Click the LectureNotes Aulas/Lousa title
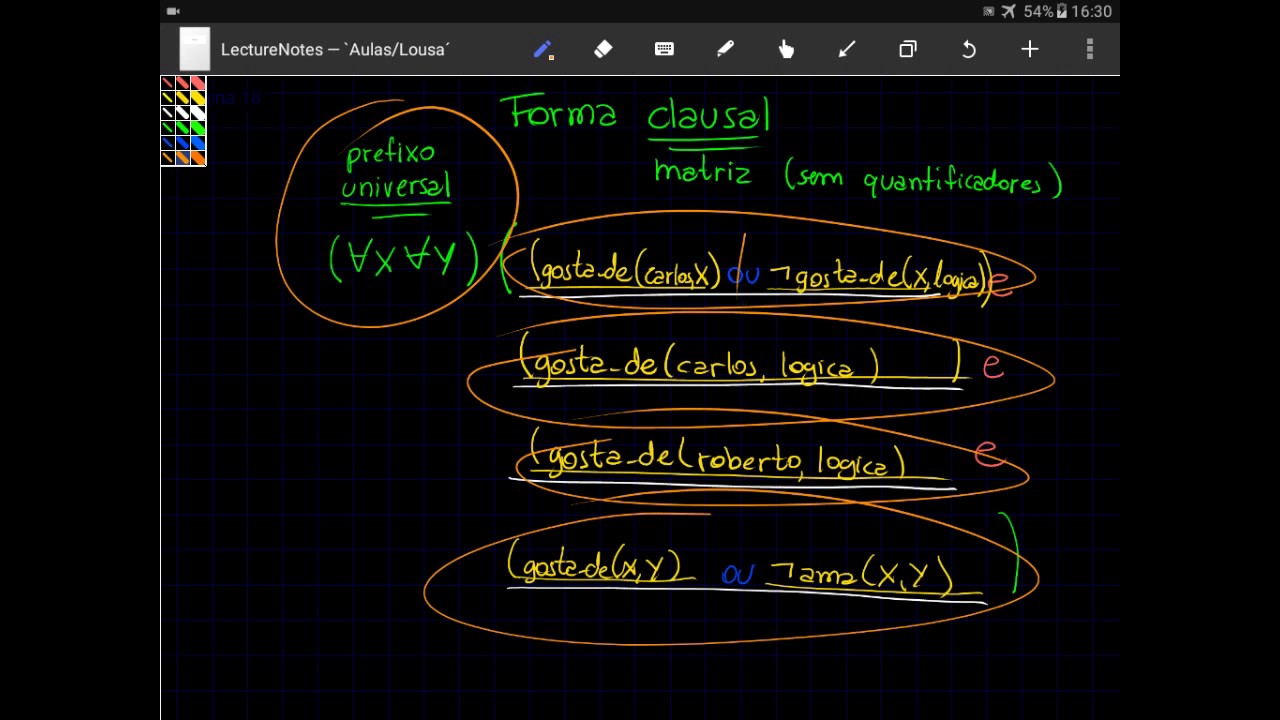Screen dimensions: 1280x720 point(335,49)
